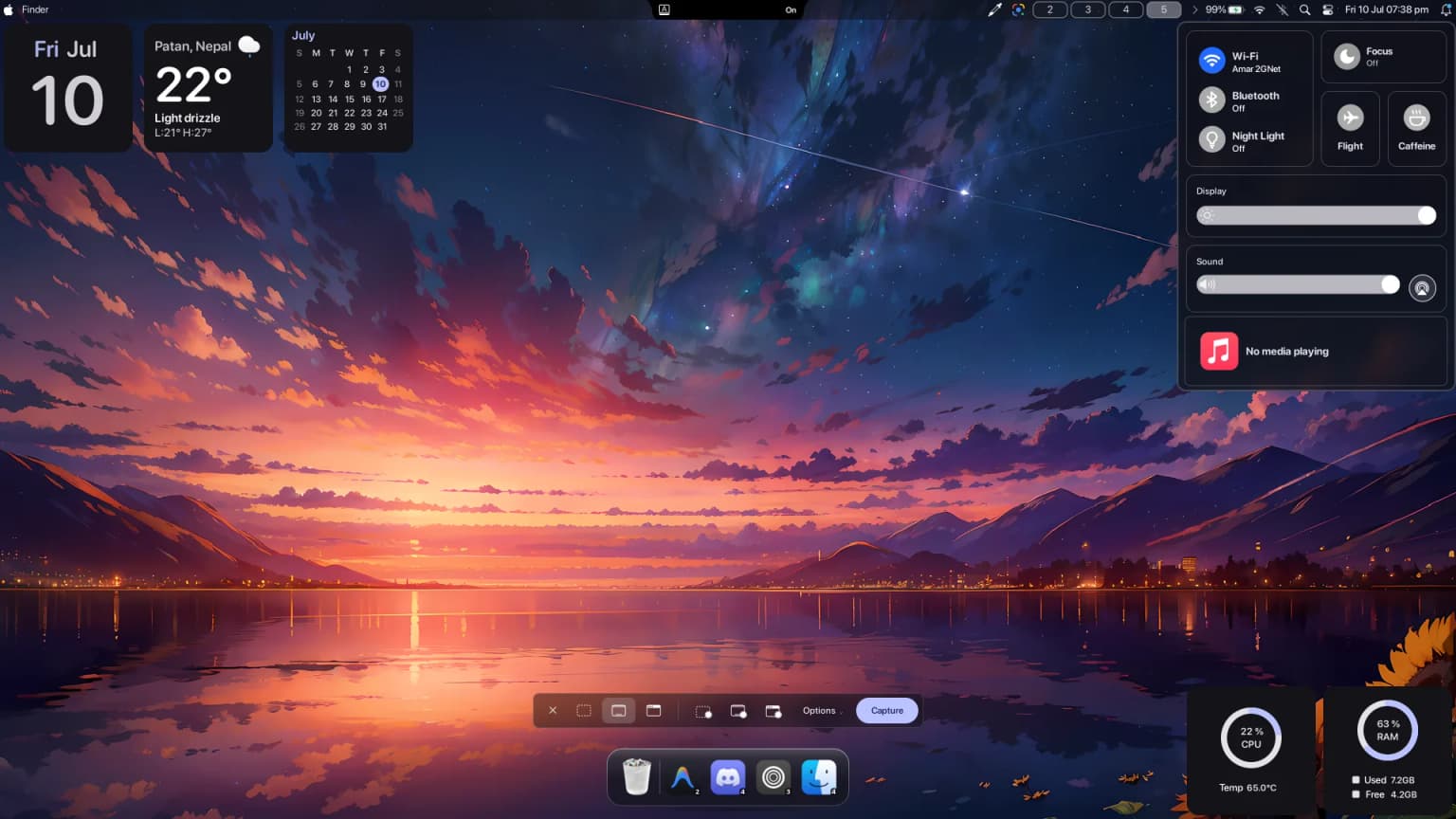1456x819 pixels.
Task: Open the No media playing card
Action: 1316,351
